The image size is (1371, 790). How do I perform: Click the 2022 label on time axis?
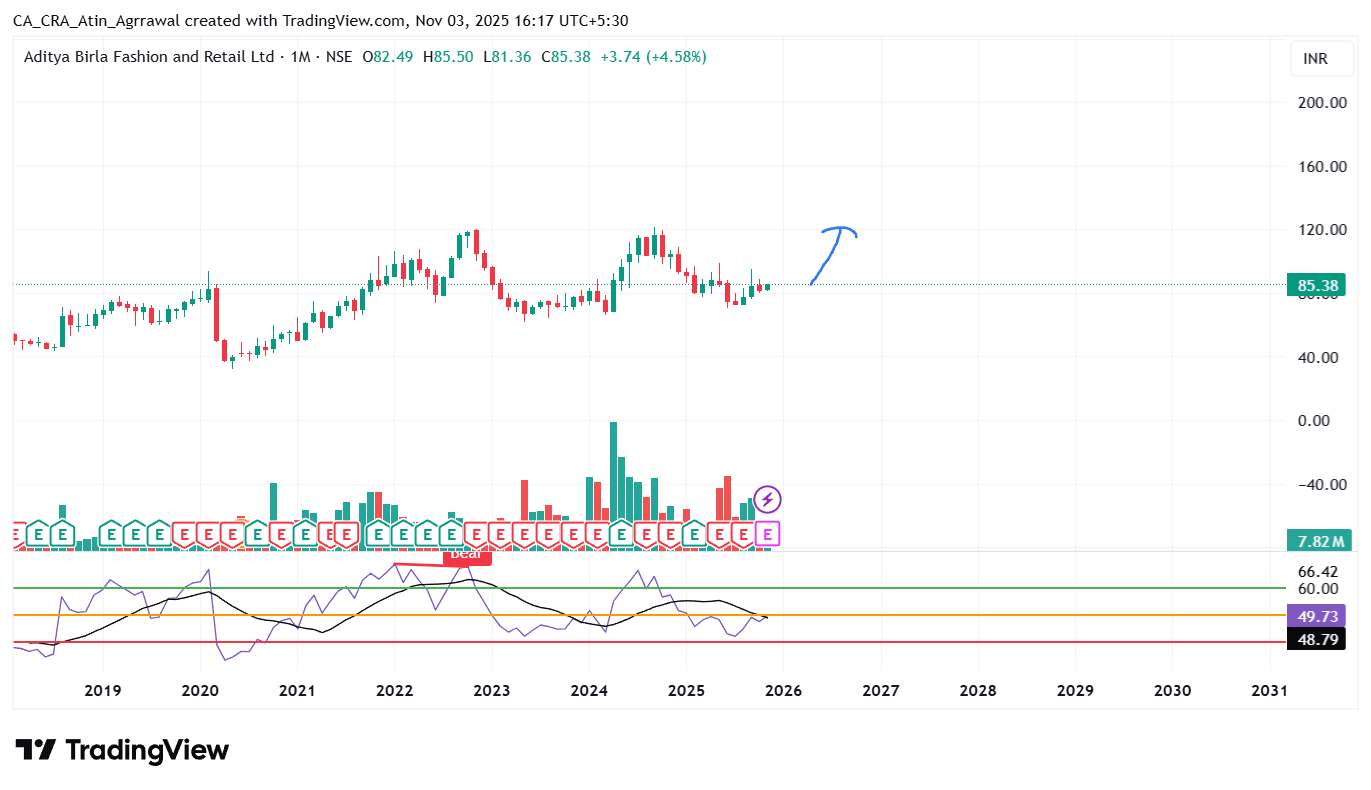point(394,690)
